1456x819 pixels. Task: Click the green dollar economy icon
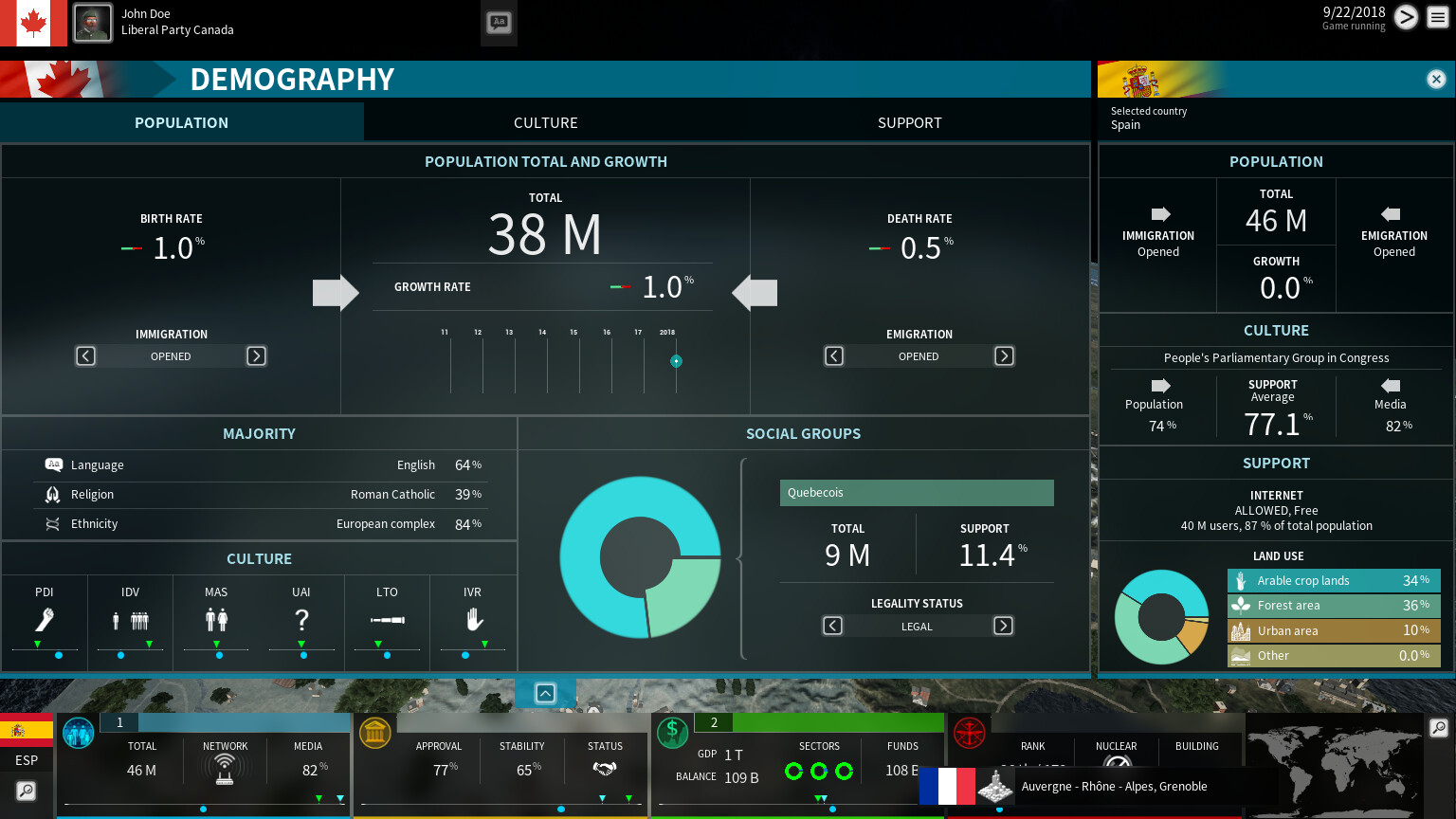pyautogui.click(x=672, y=733)
